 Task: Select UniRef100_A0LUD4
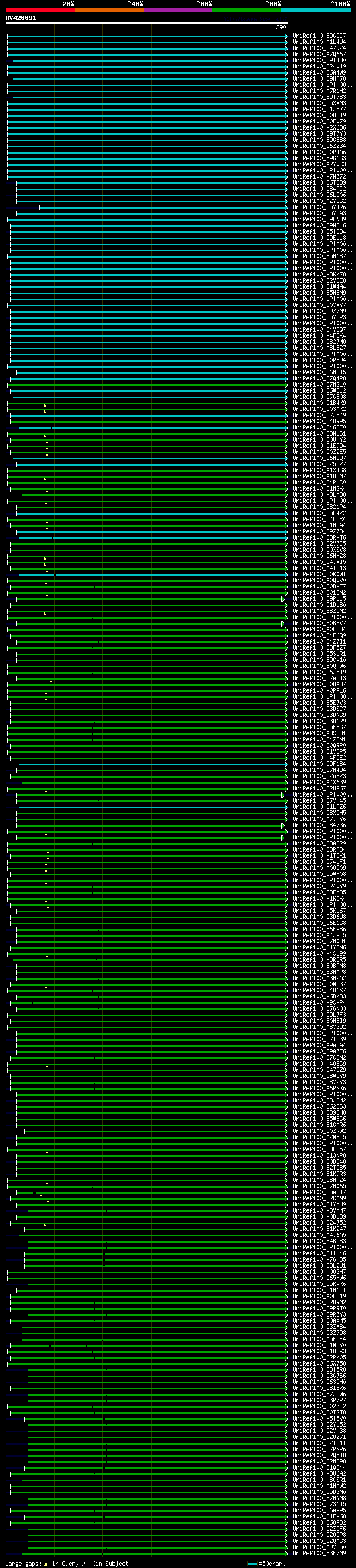(x=319, y=630)
